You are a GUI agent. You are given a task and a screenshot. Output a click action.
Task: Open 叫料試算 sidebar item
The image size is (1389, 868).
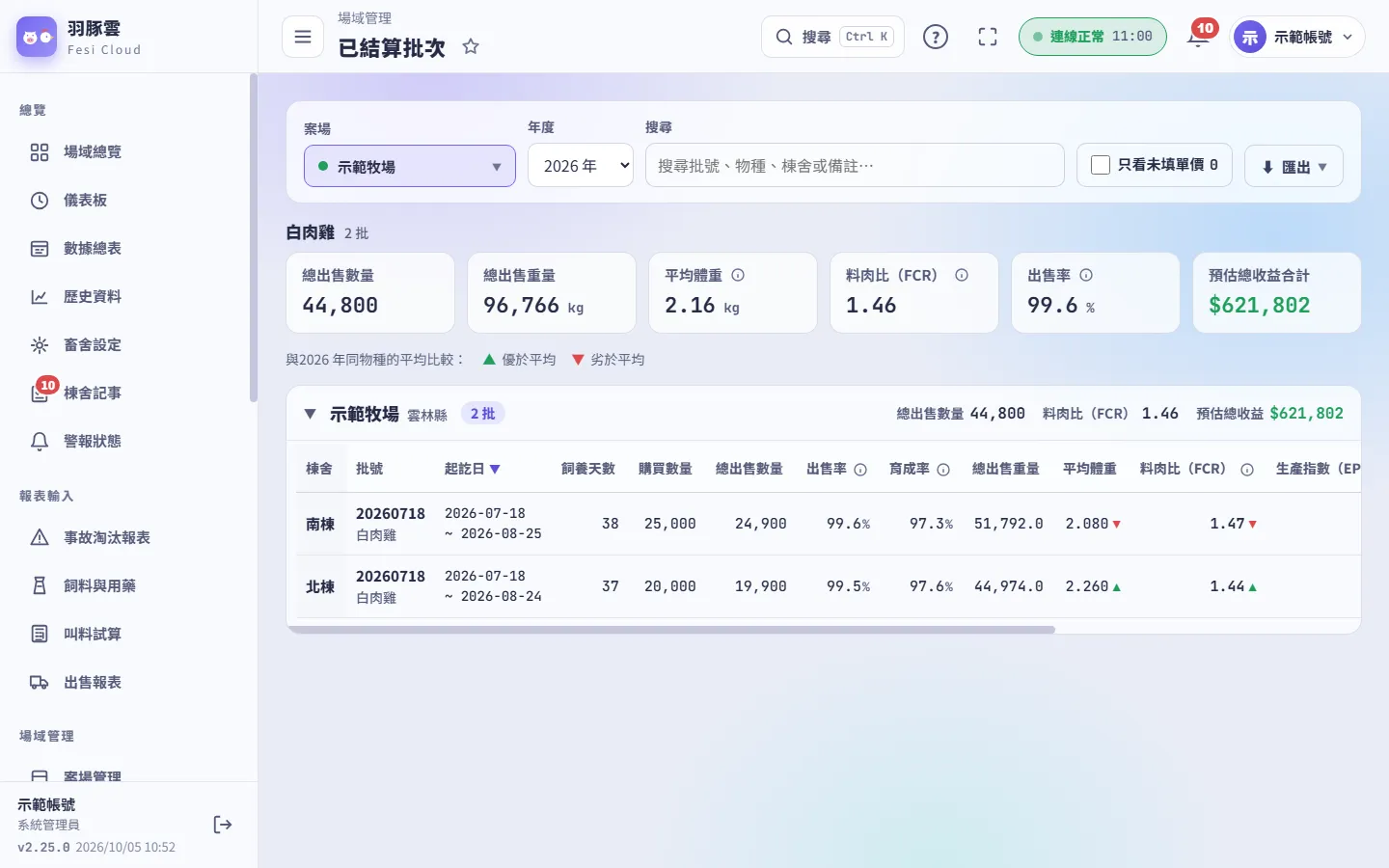(x=127, y=635)
